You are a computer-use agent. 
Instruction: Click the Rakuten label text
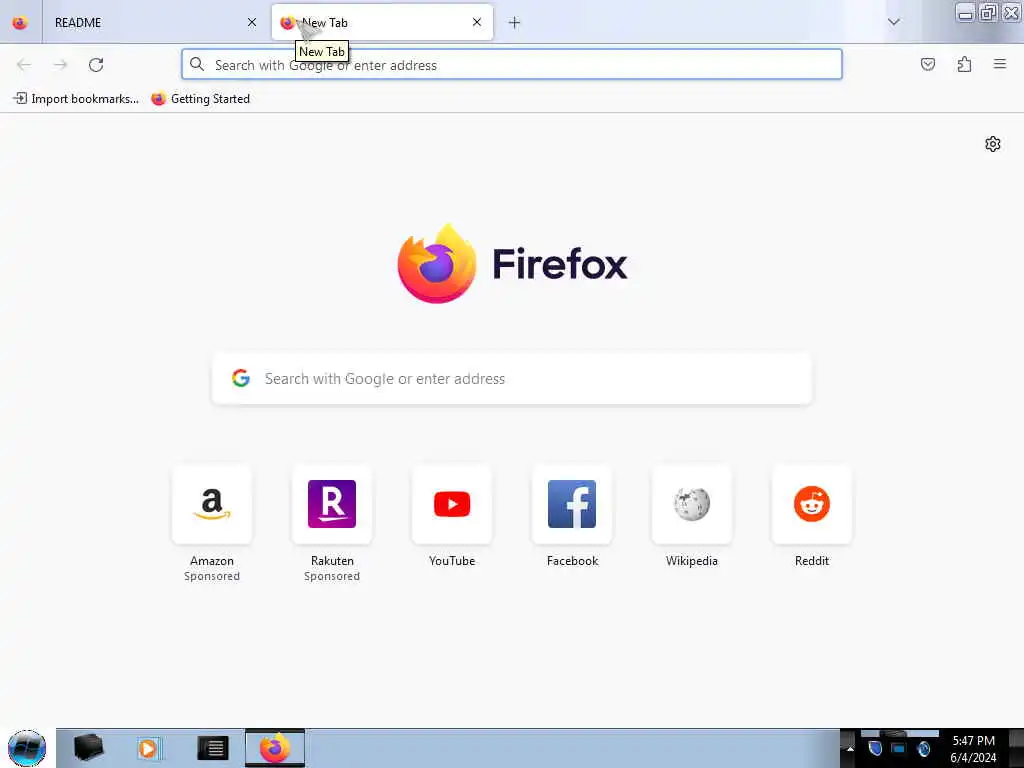[x=332, y=561]
